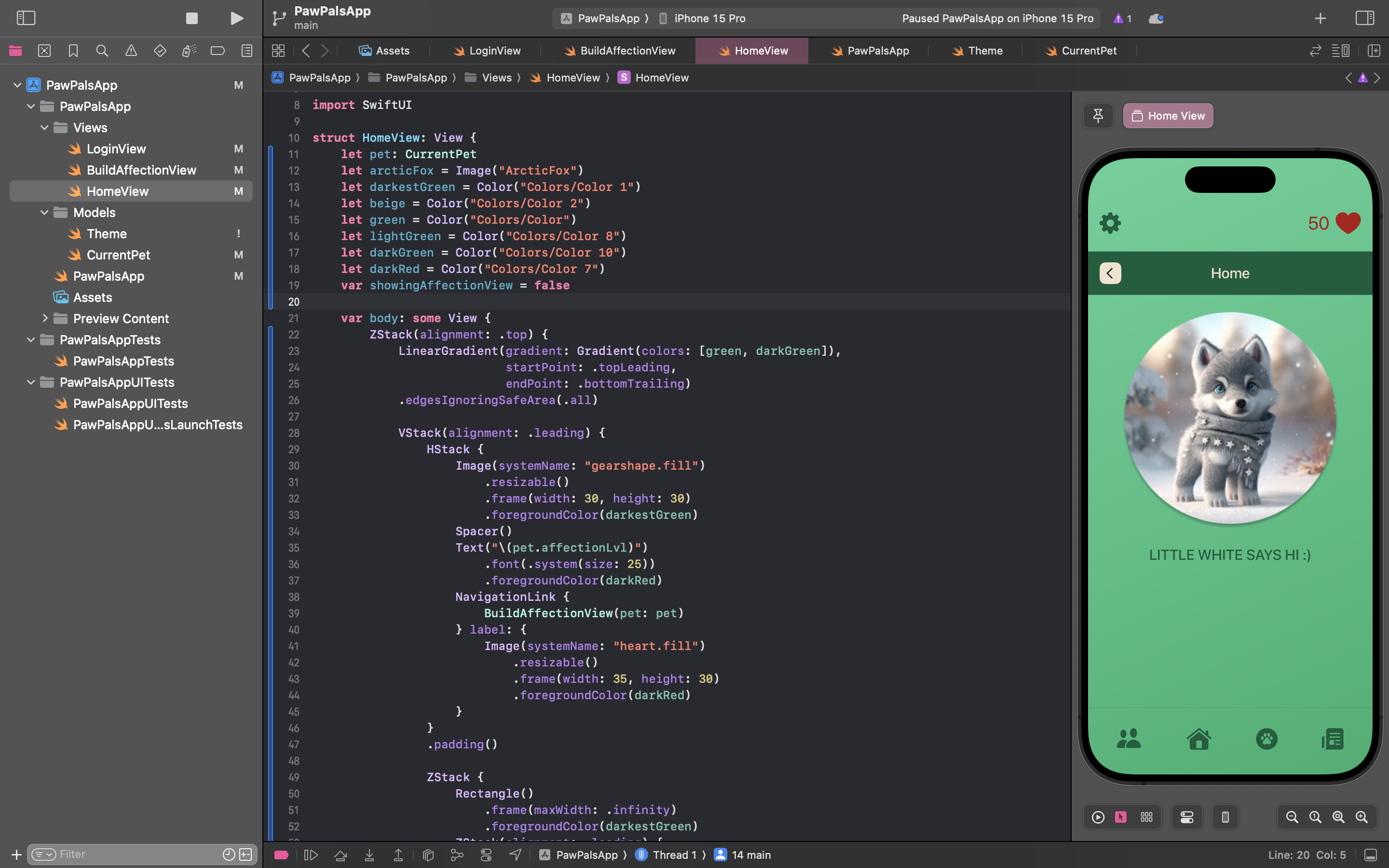Click the Home View preview button
Screen dimensions: 1389x868
[x=1168, y=116]
